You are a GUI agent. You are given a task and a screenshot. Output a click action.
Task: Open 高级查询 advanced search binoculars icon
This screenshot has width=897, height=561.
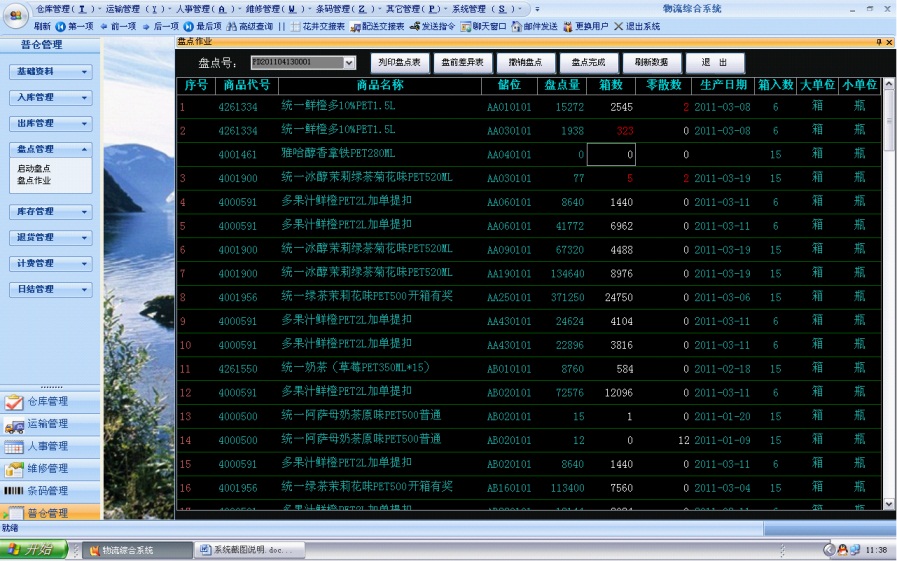pyautogui.click(x=232, y=26)
